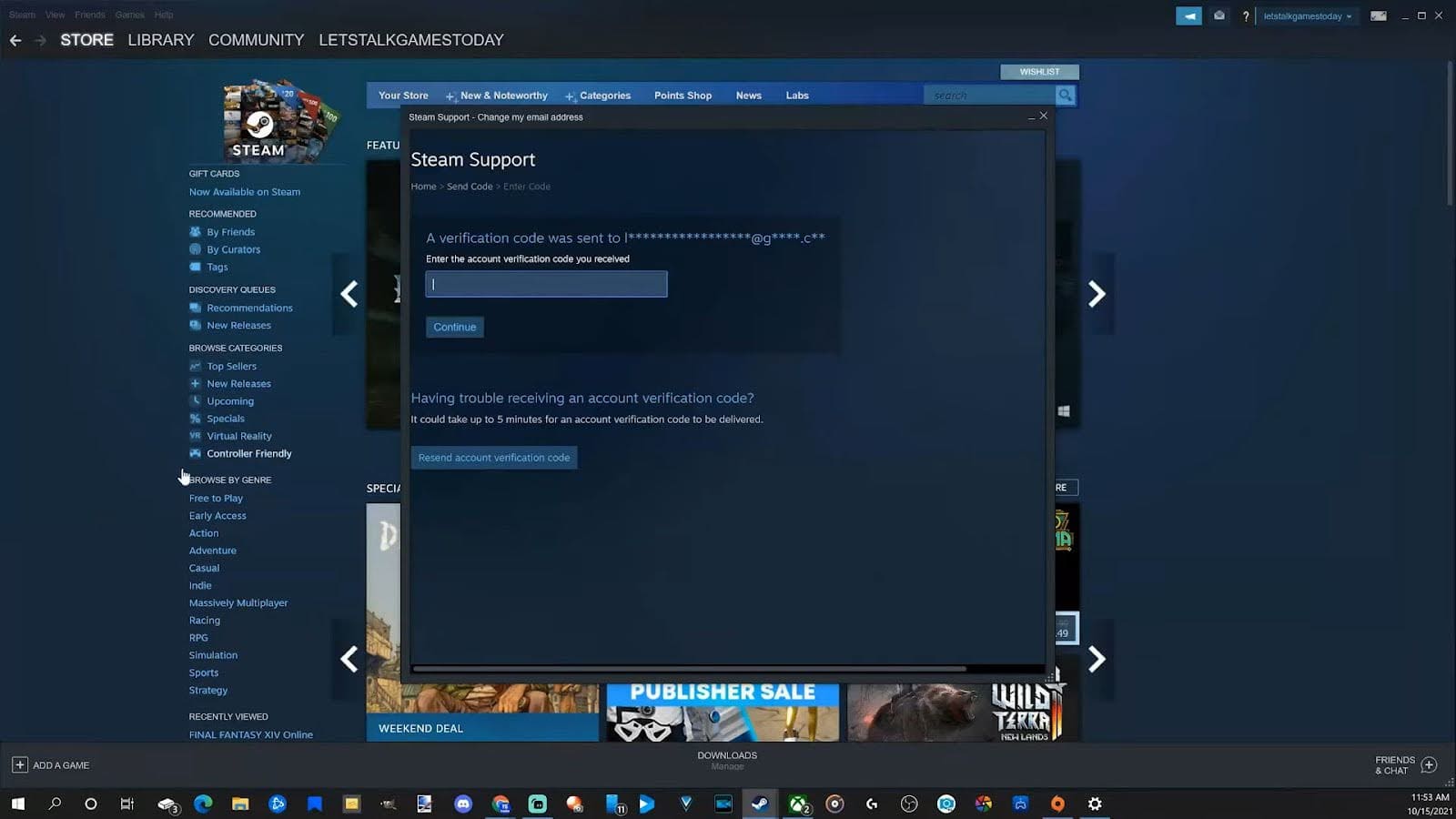
Task: Open the Tags recommendations link
Action: 217,268
